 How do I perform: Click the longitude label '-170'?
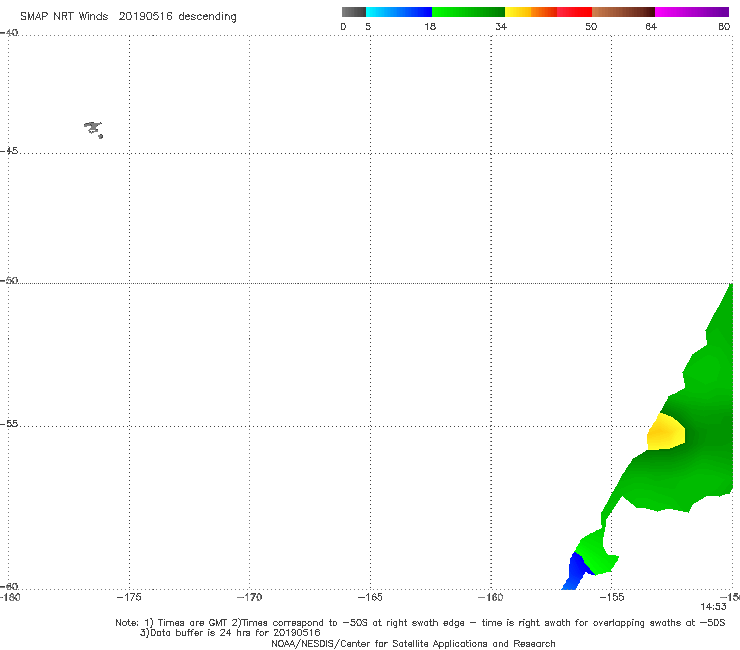point(249,598)
